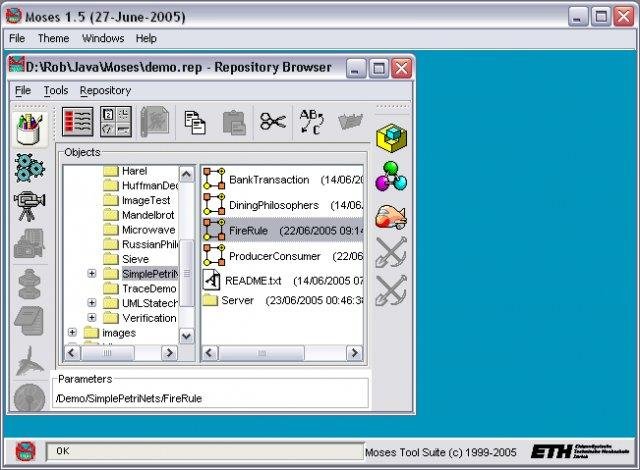Select the Mandelbrot folder in tree

coord(139,215)
